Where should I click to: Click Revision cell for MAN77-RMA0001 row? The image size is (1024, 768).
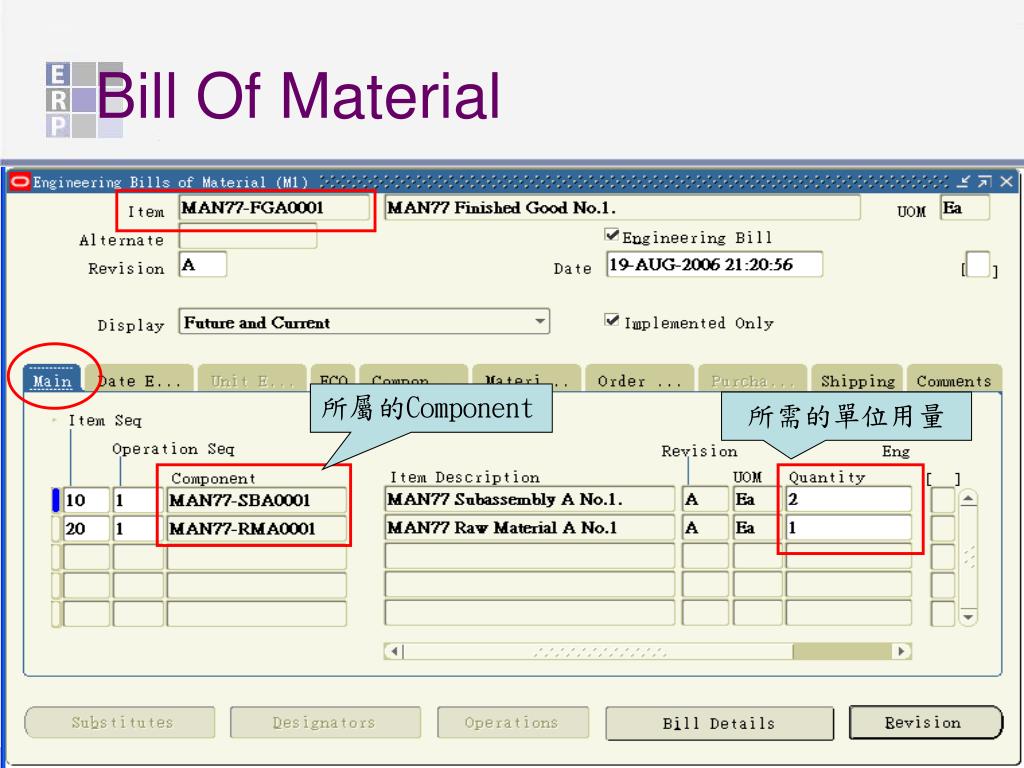[705, 528]
